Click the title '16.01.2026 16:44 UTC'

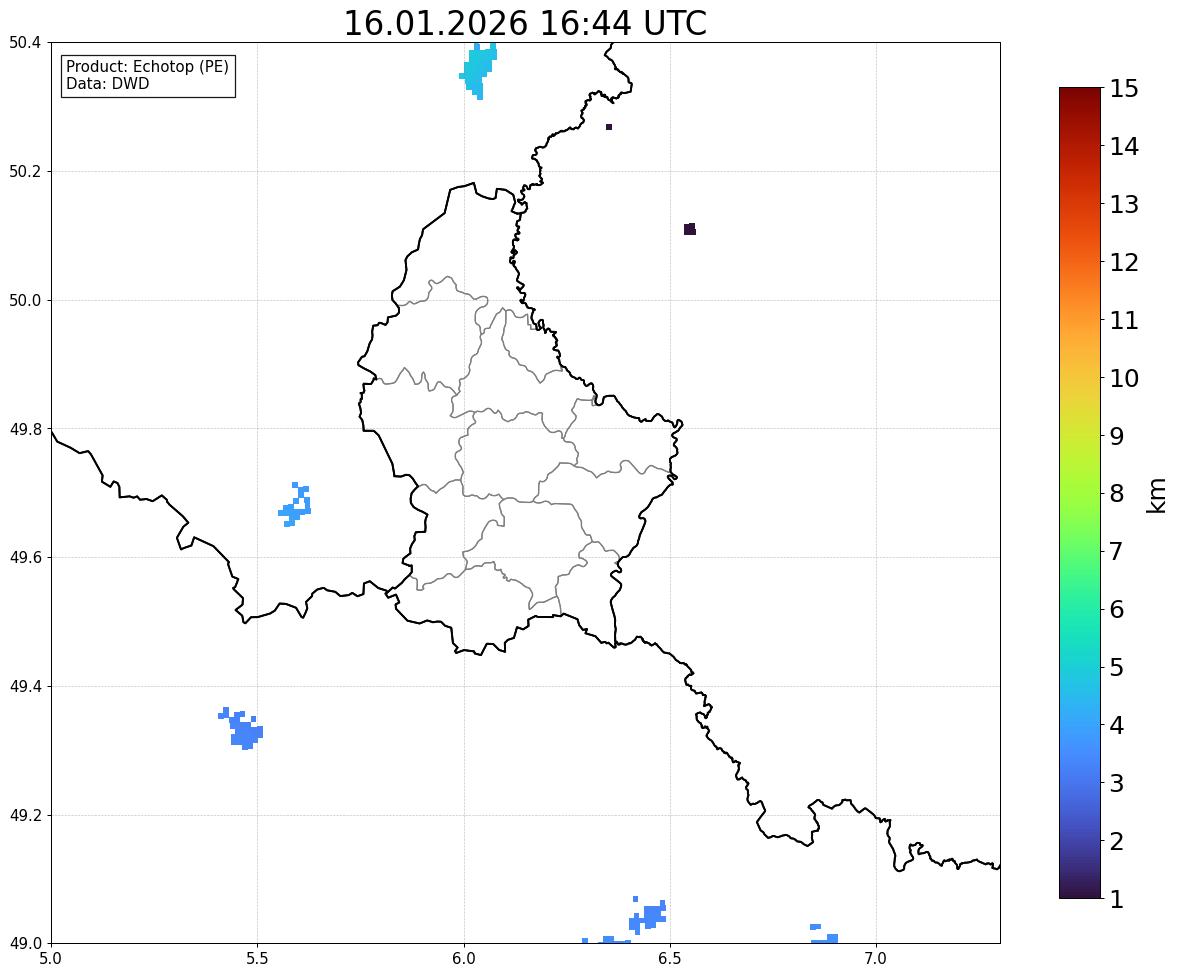point(525,23)
